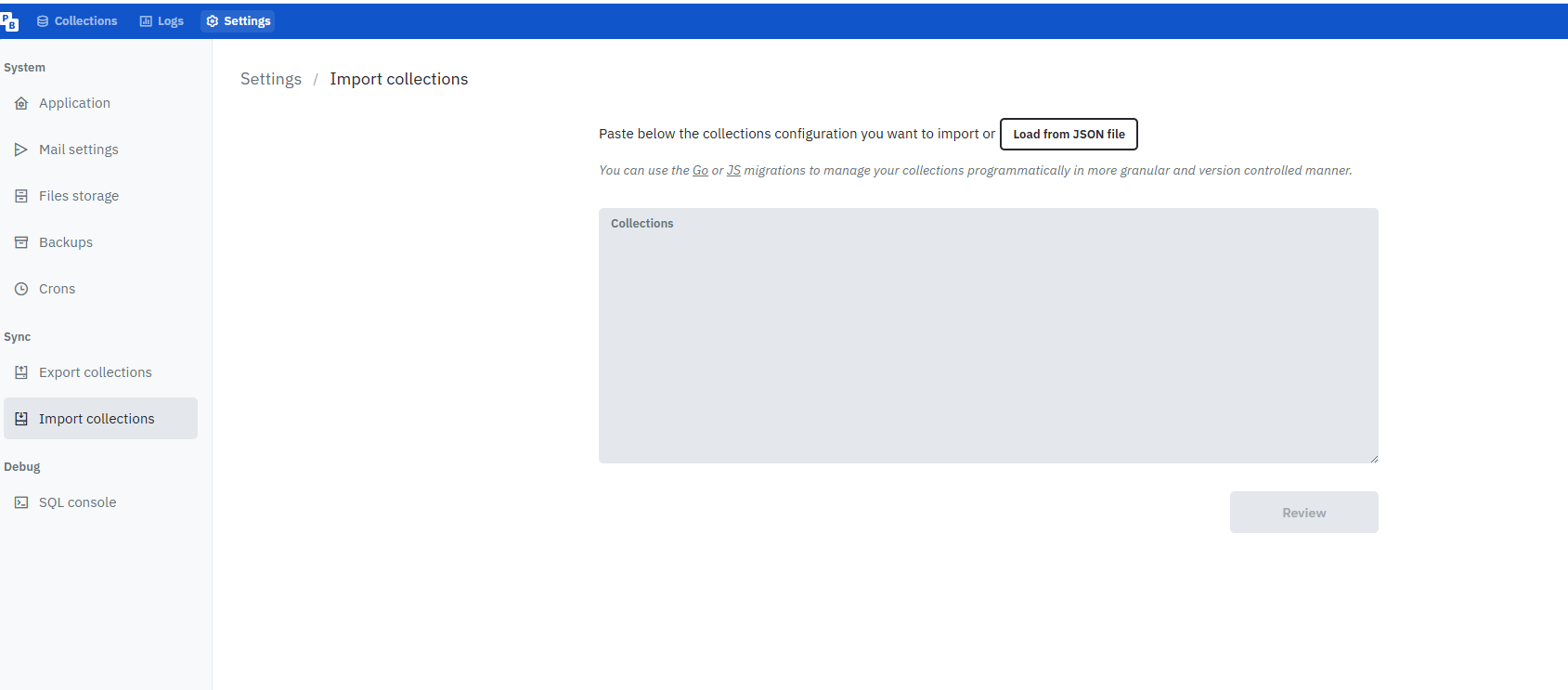Open Files storage settings
Viewport: 1568px width, 690px height.
[x=100, y=196]
